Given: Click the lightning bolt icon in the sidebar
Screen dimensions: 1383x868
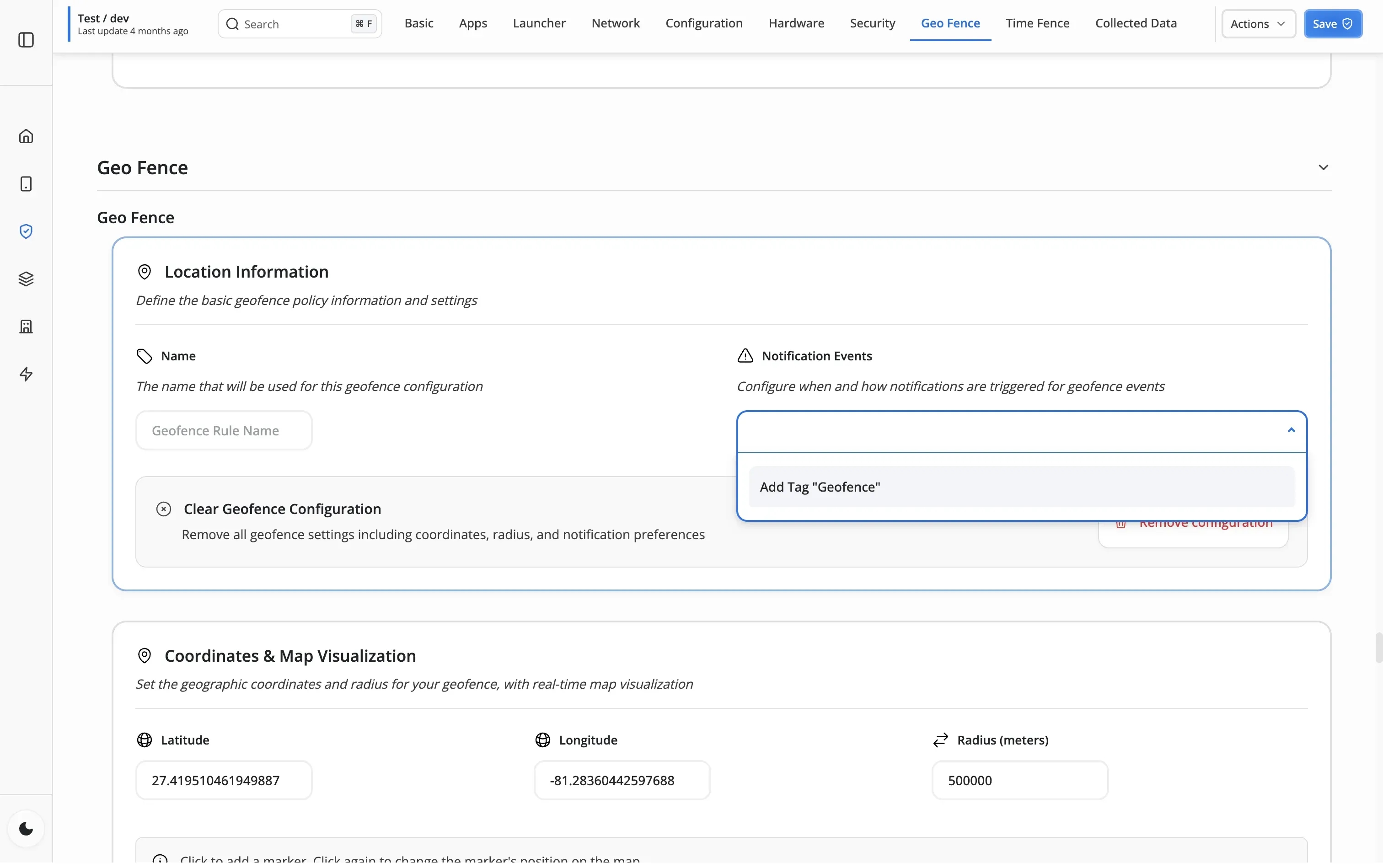Looking at the screenshot, I should [26, 374].
